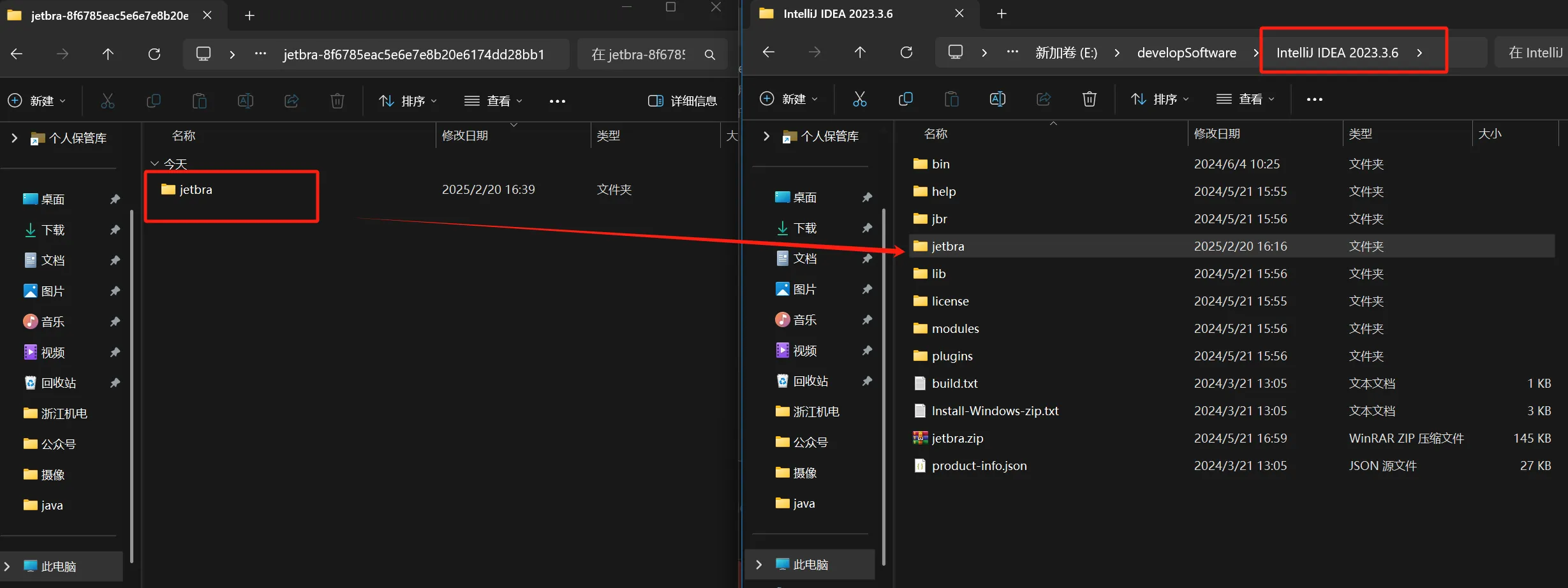Click search field 在 jetbra-8f6785
Viewport: 1568px width, 588px height.
point(639,55)
